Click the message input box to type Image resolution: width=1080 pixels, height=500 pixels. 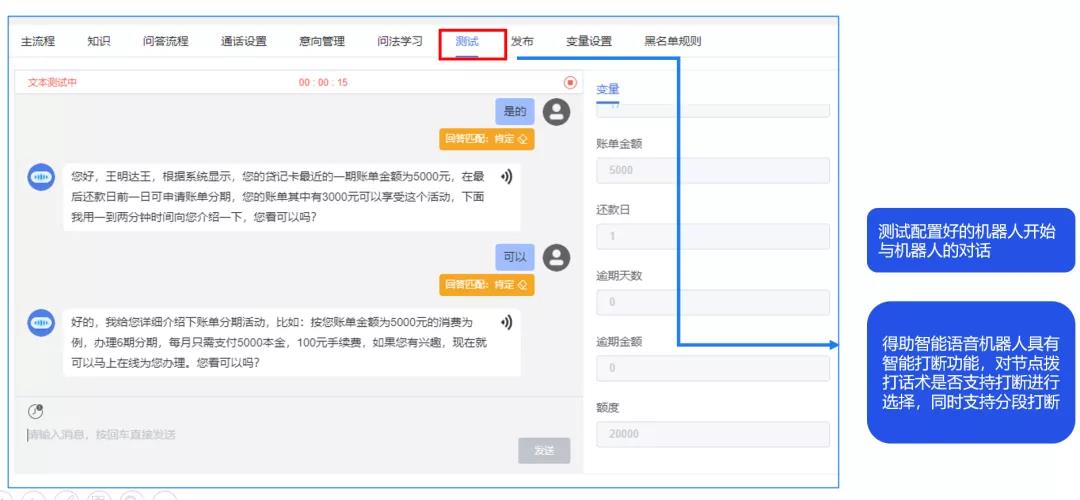pyautogui.click(x=270, y=434)
